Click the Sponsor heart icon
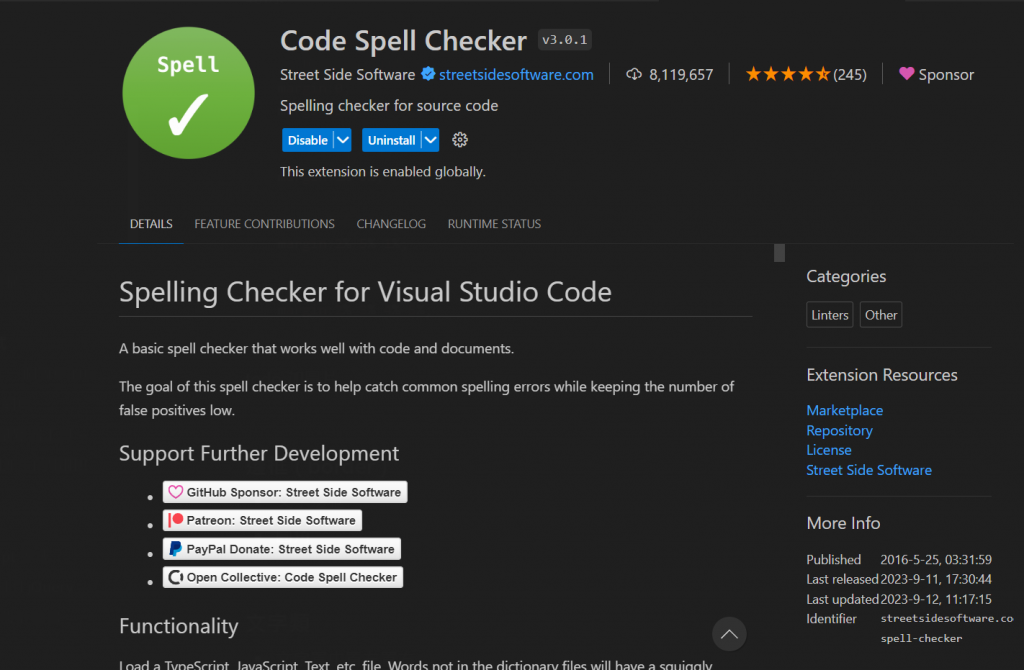This screenshot has height=670, width=1024. pos(907,74)
